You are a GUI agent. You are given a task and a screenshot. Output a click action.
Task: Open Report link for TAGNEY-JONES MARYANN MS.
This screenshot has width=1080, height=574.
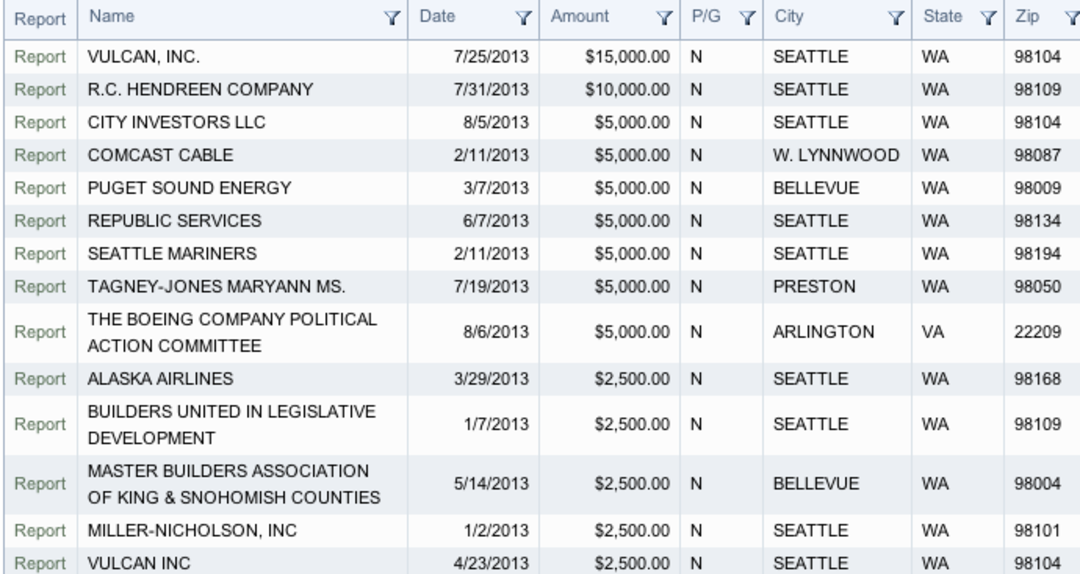click(40, 287)
